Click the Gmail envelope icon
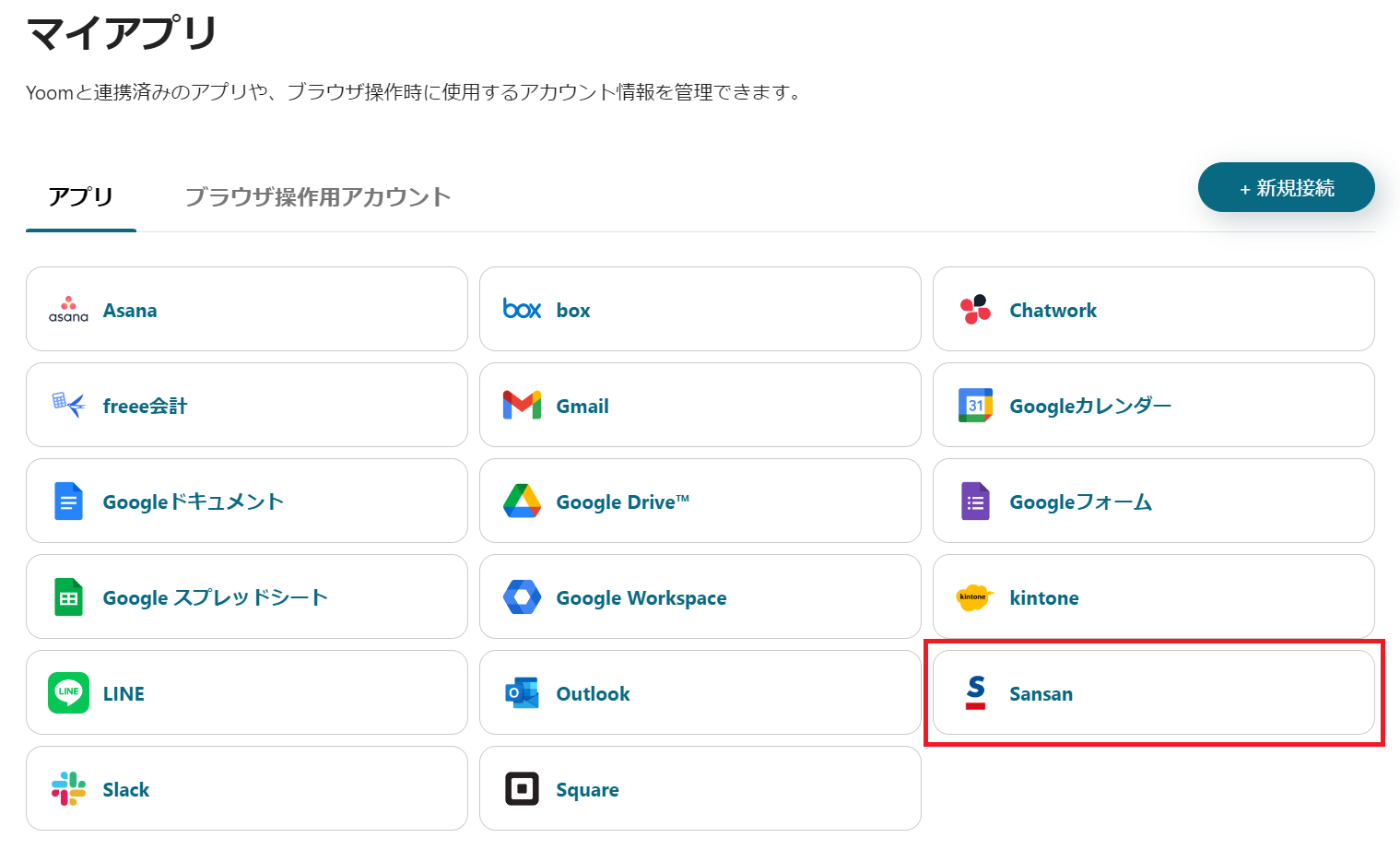The width and height of the screenshot is (1400, 850). click(x=522, y=406)
